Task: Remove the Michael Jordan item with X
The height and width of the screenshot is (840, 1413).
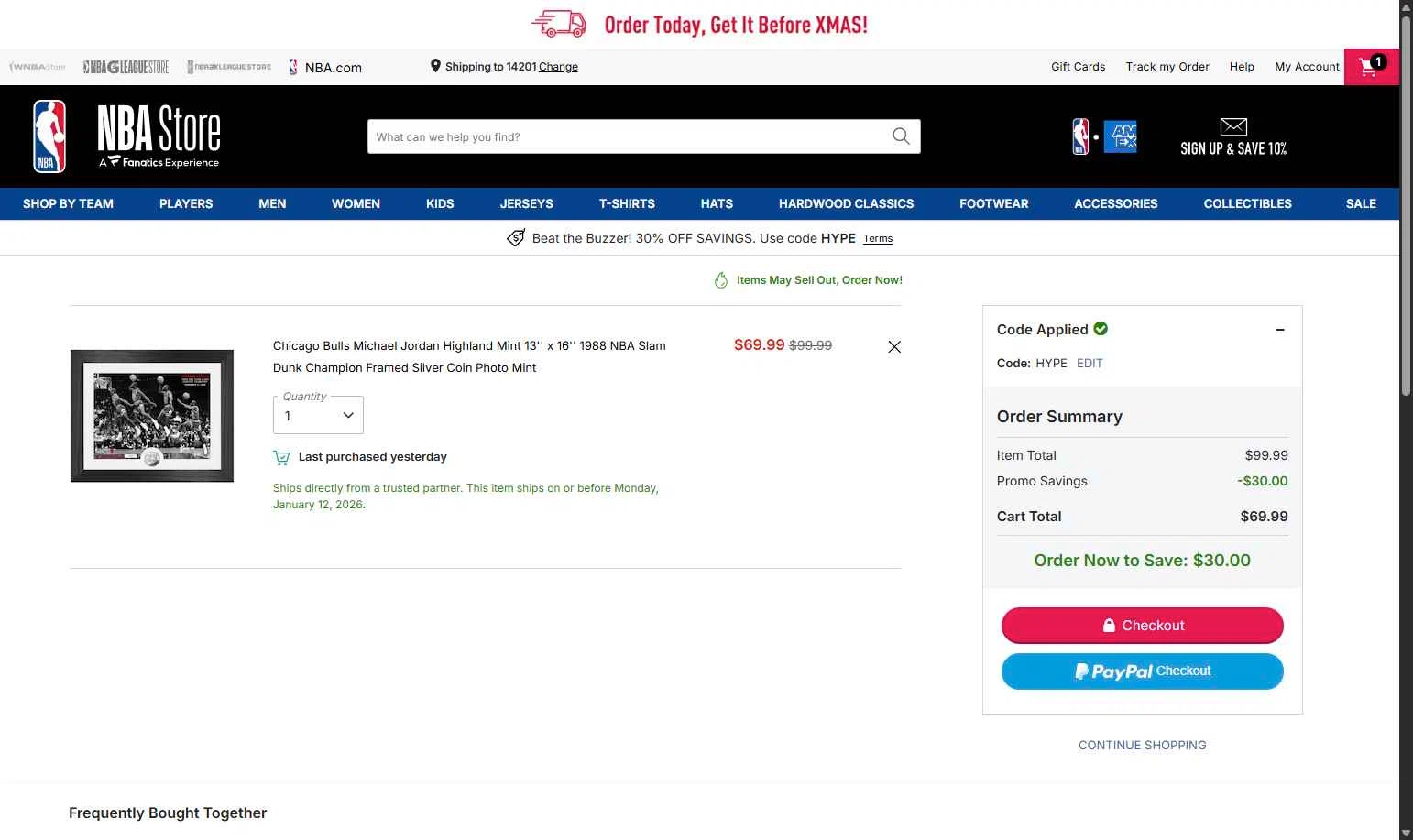Action: coord(894,346)
